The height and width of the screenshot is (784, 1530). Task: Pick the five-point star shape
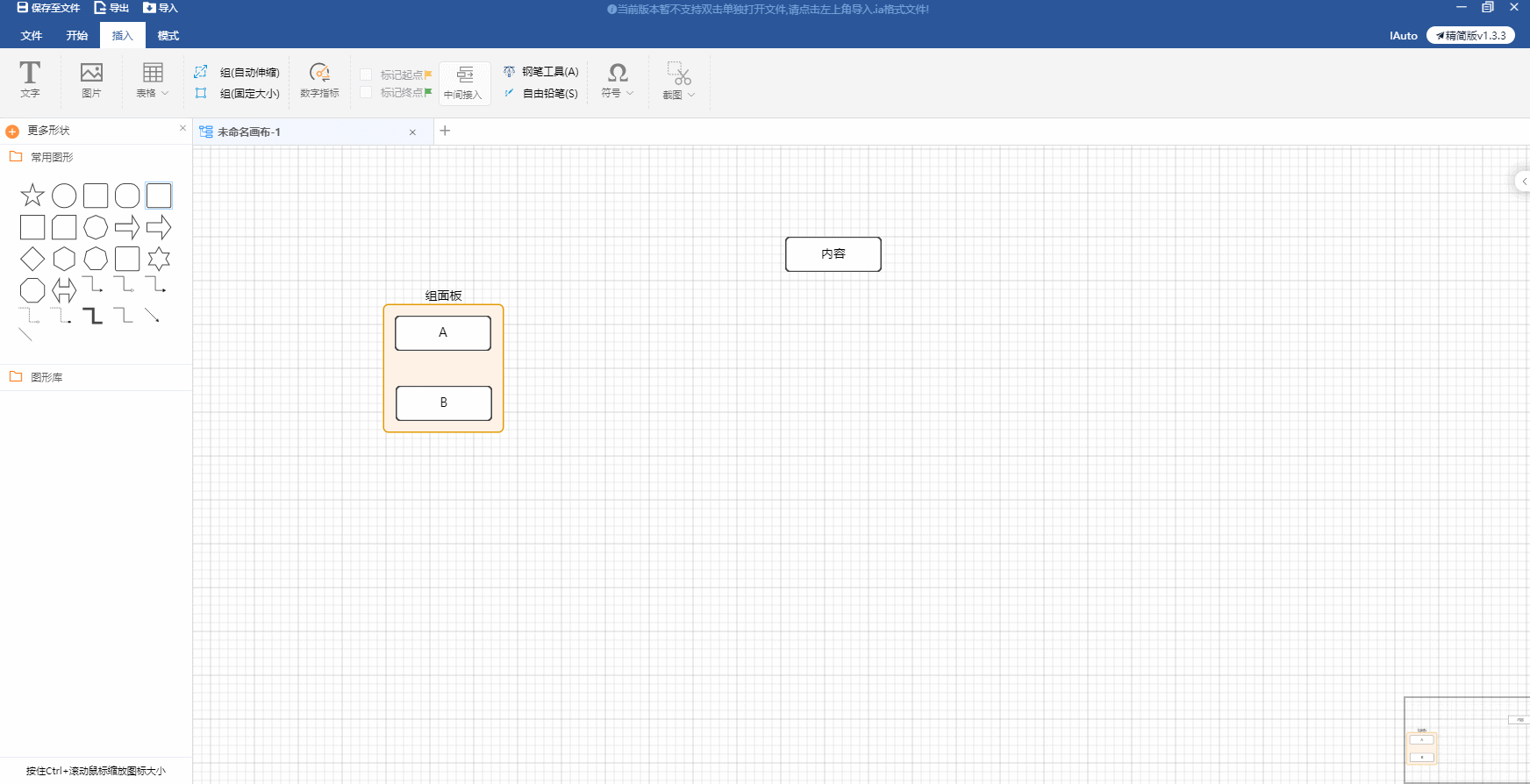(x=32, y=196)
